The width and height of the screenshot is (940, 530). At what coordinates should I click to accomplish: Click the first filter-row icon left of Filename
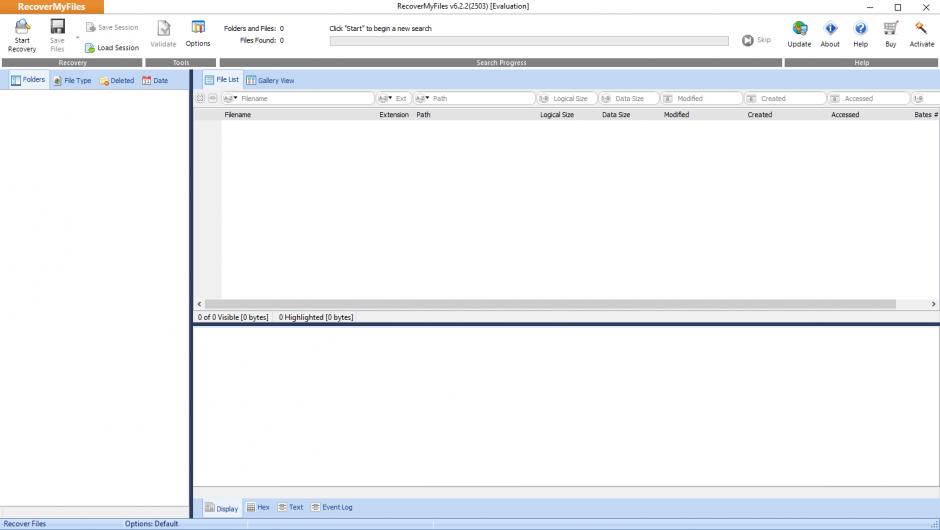click(x=200, y=98)
